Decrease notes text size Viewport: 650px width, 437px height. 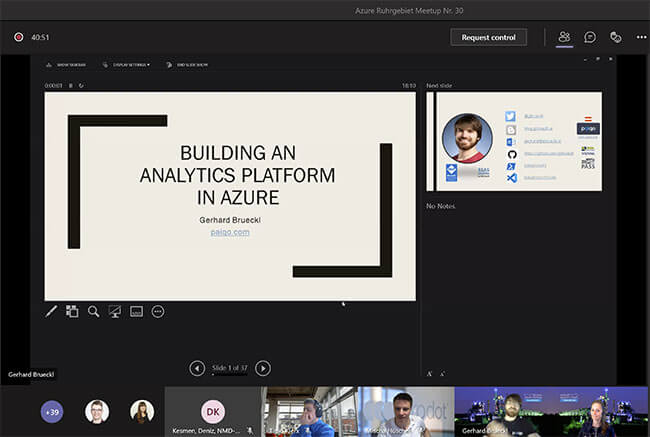tap(442, 374)
